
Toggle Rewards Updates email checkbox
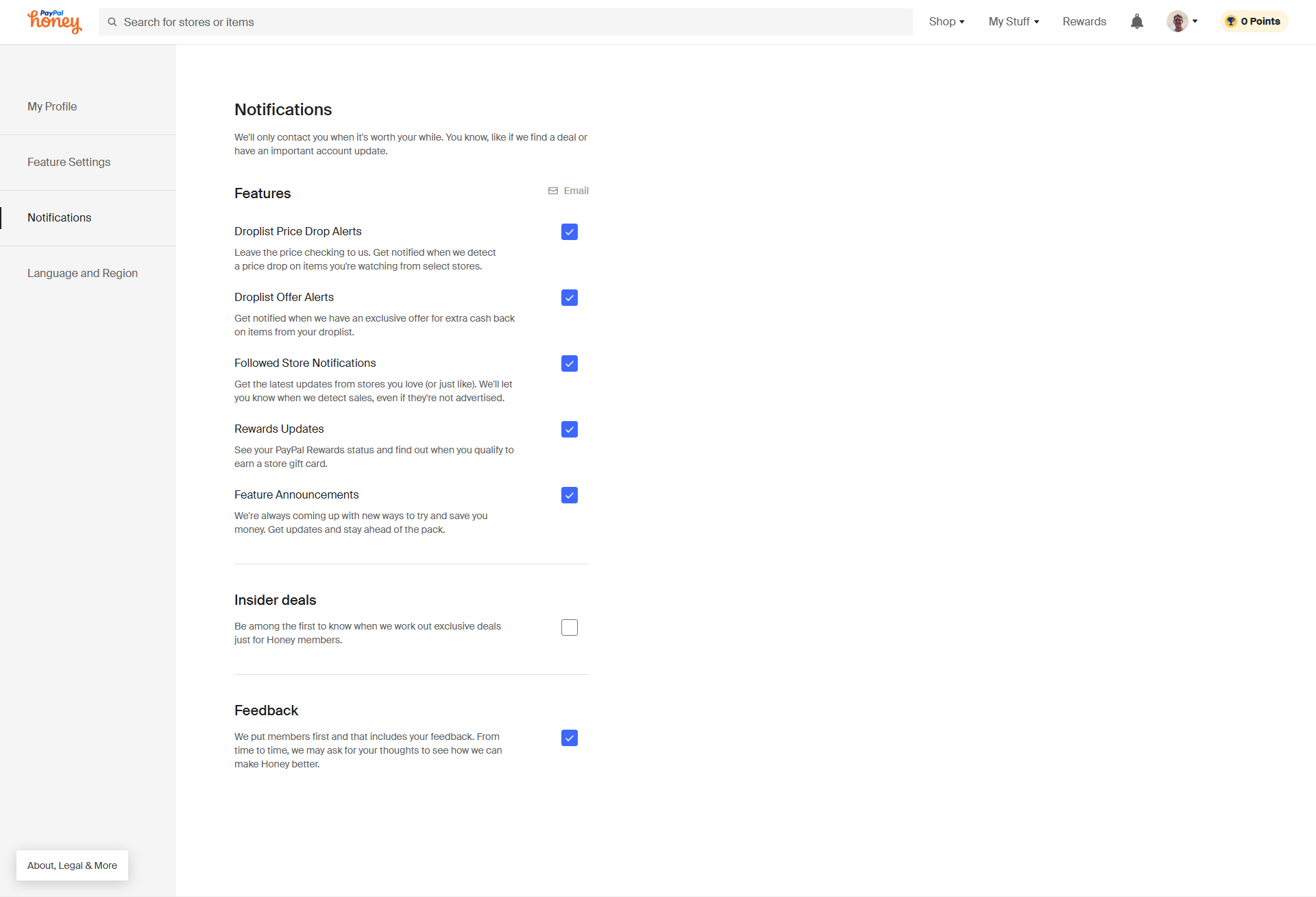pos(570,429)
